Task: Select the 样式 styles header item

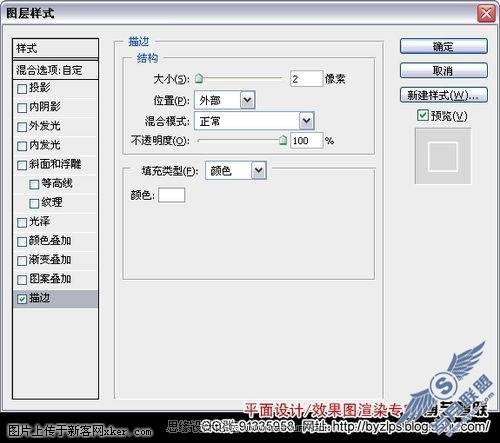Action: (x=55, y=48)
